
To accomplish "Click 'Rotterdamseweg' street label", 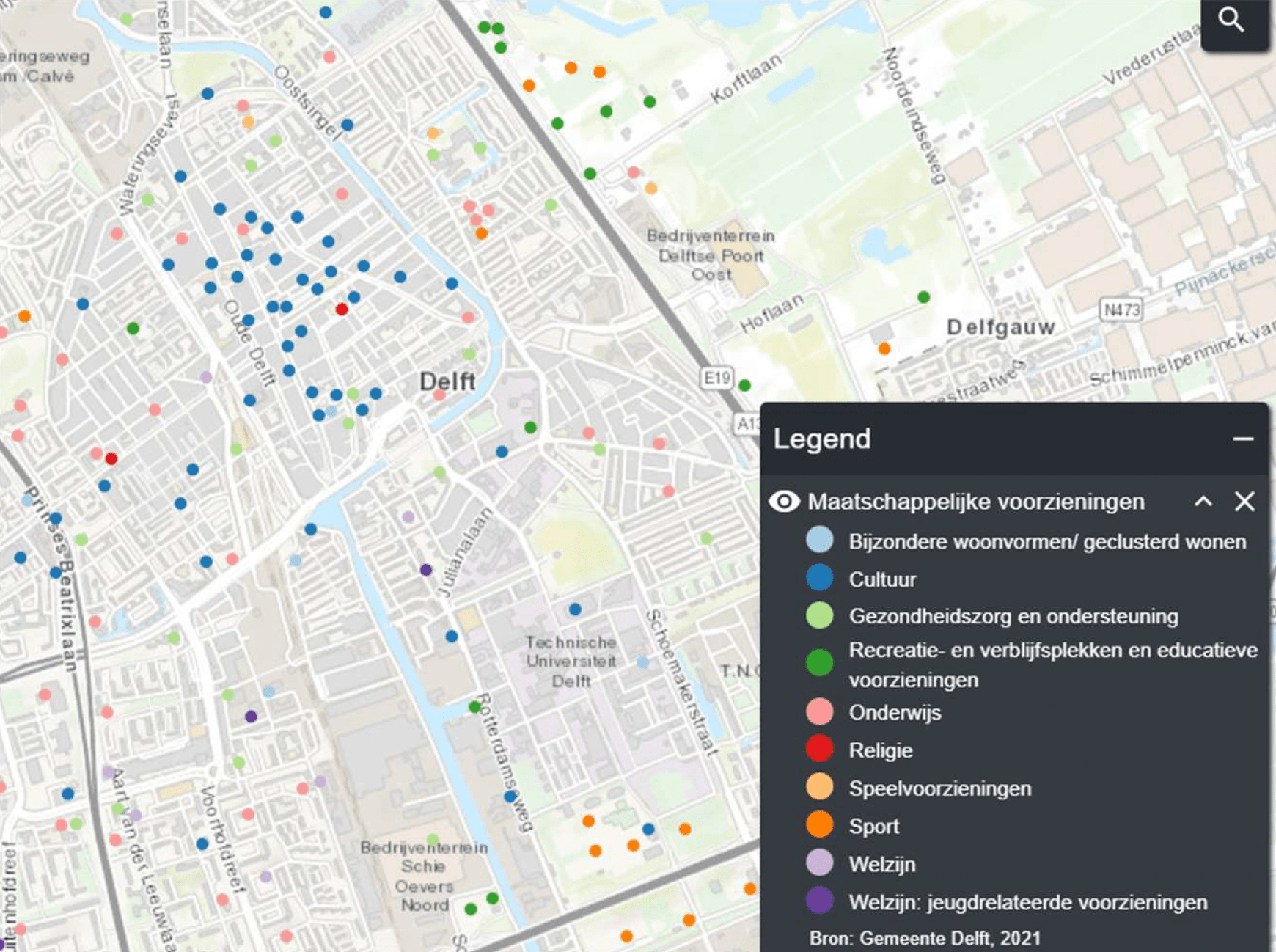I will [505, 763].
